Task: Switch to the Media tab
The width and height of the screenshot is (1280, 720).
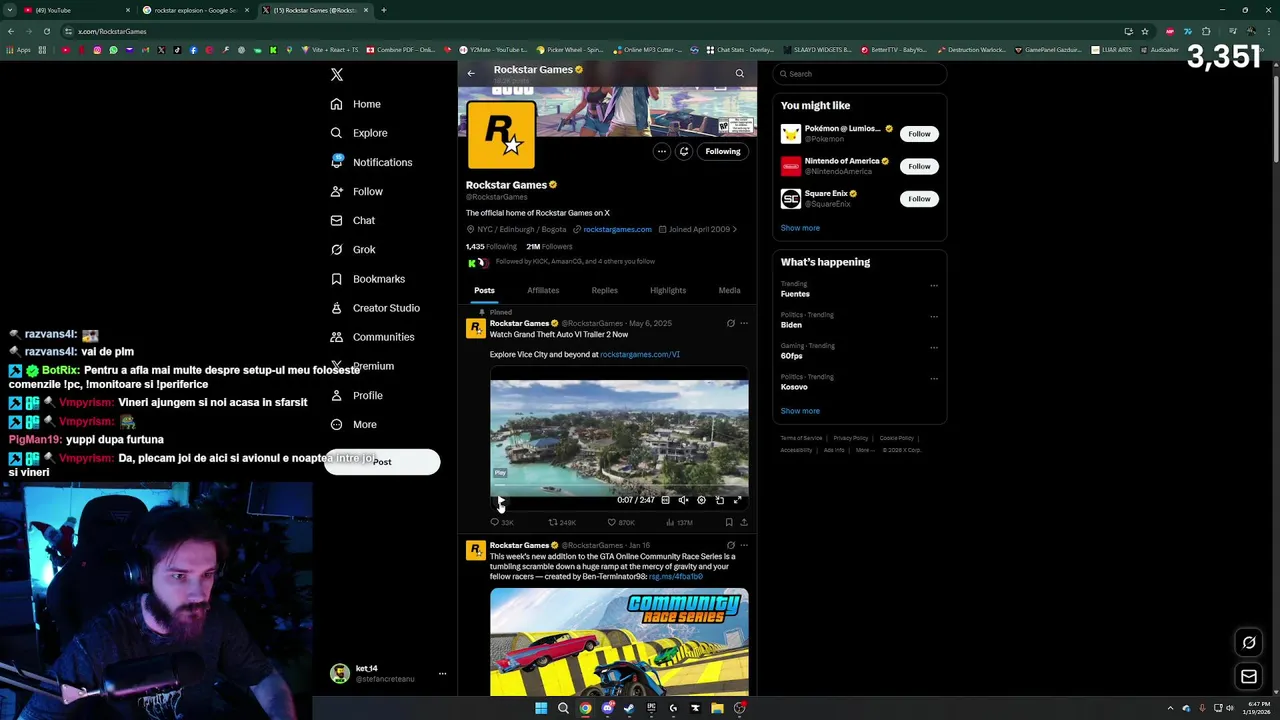Action: coord(729,290)
